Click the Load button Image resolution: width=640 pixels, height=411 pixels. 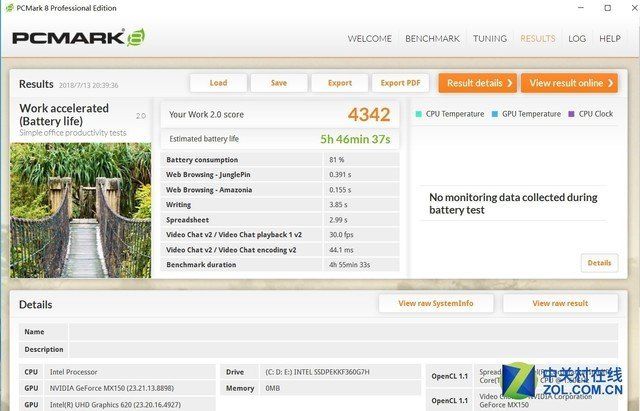pyautogui.click(x=218, y=83)
